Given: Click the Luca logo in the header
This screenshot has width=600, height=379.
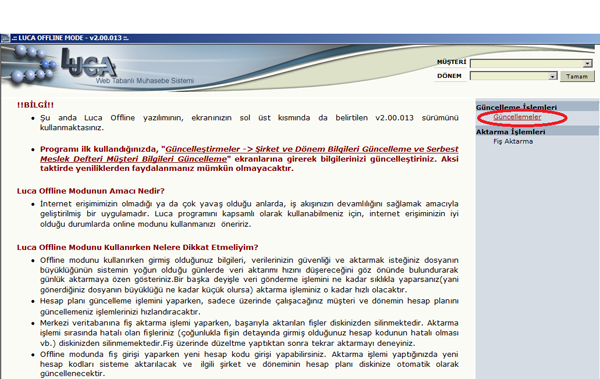Looking at the screenshot, I should 89,63.
